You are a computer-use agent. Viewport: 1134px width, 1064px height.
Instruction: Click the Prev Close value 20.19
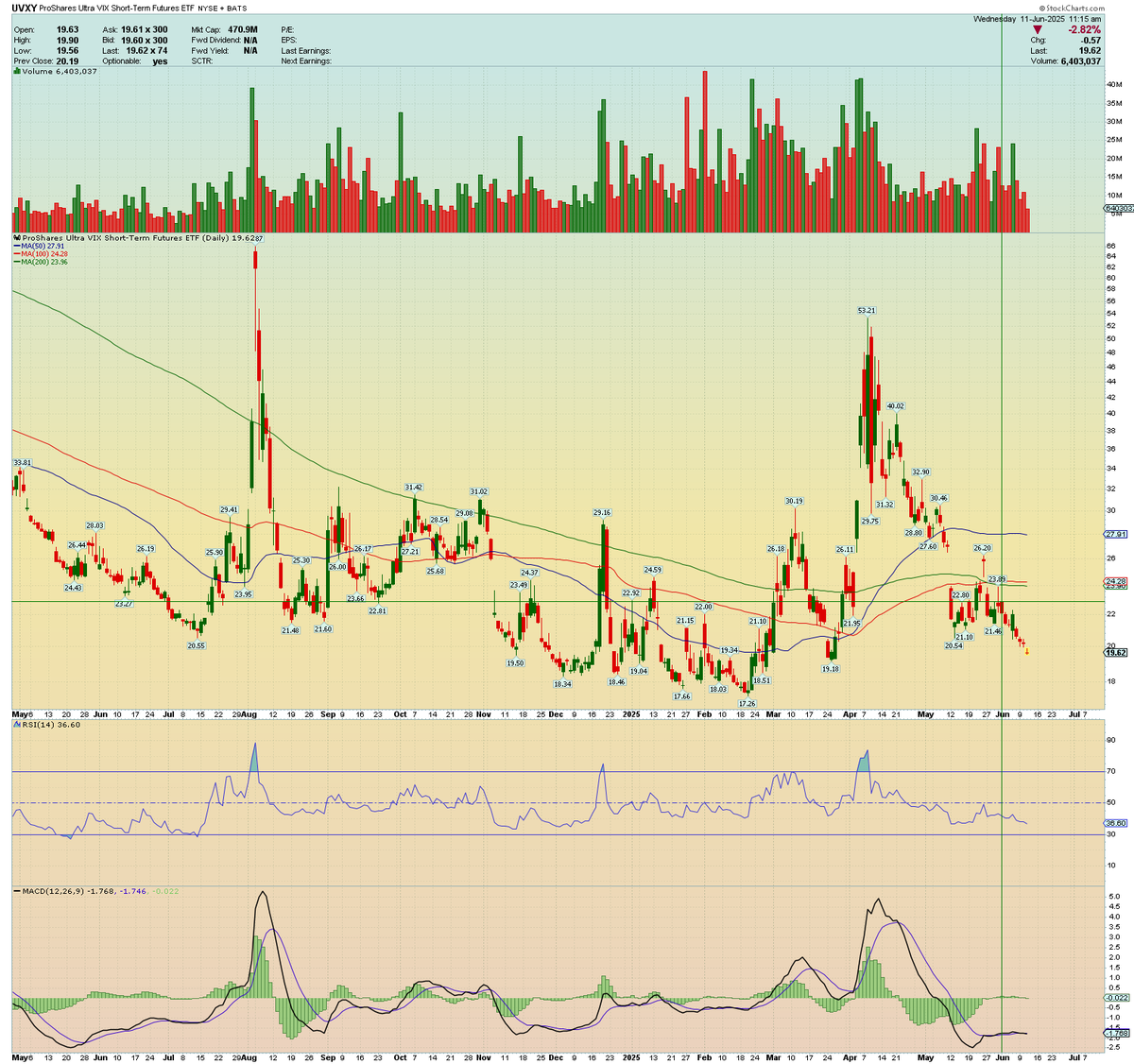65,60
